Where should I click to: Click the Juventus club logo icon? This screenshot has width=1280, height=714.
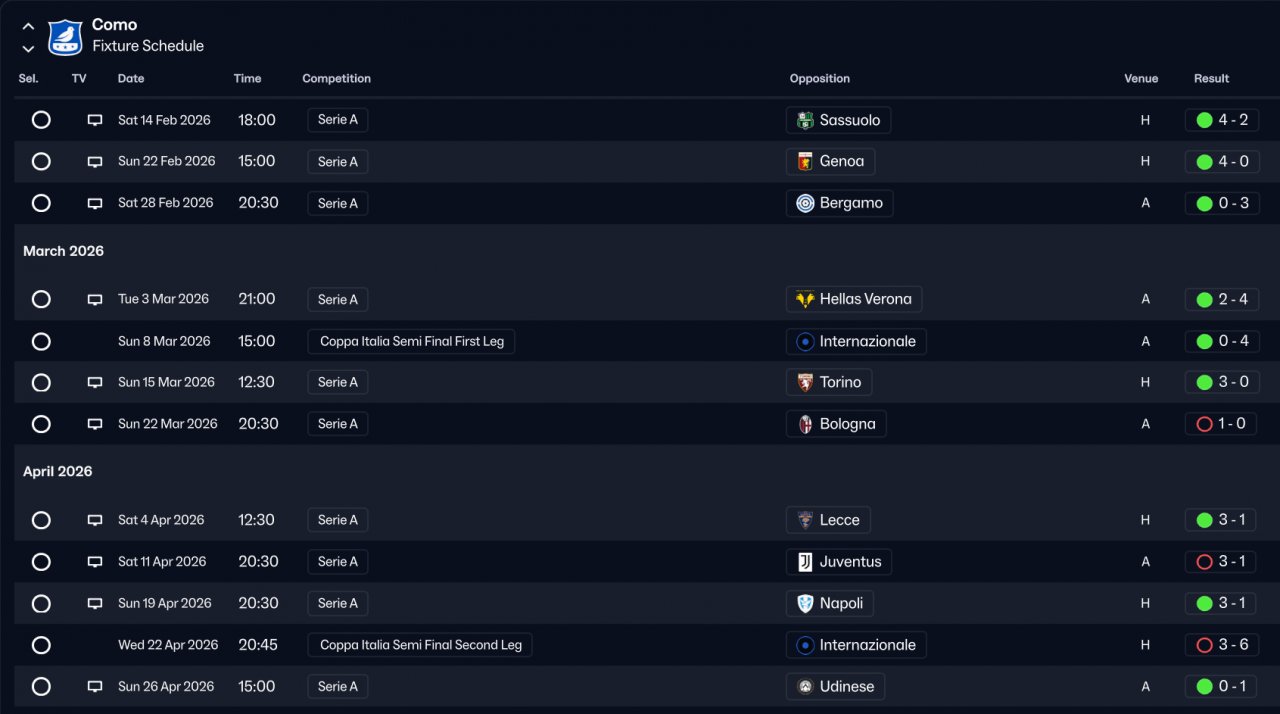coord(805,562)
